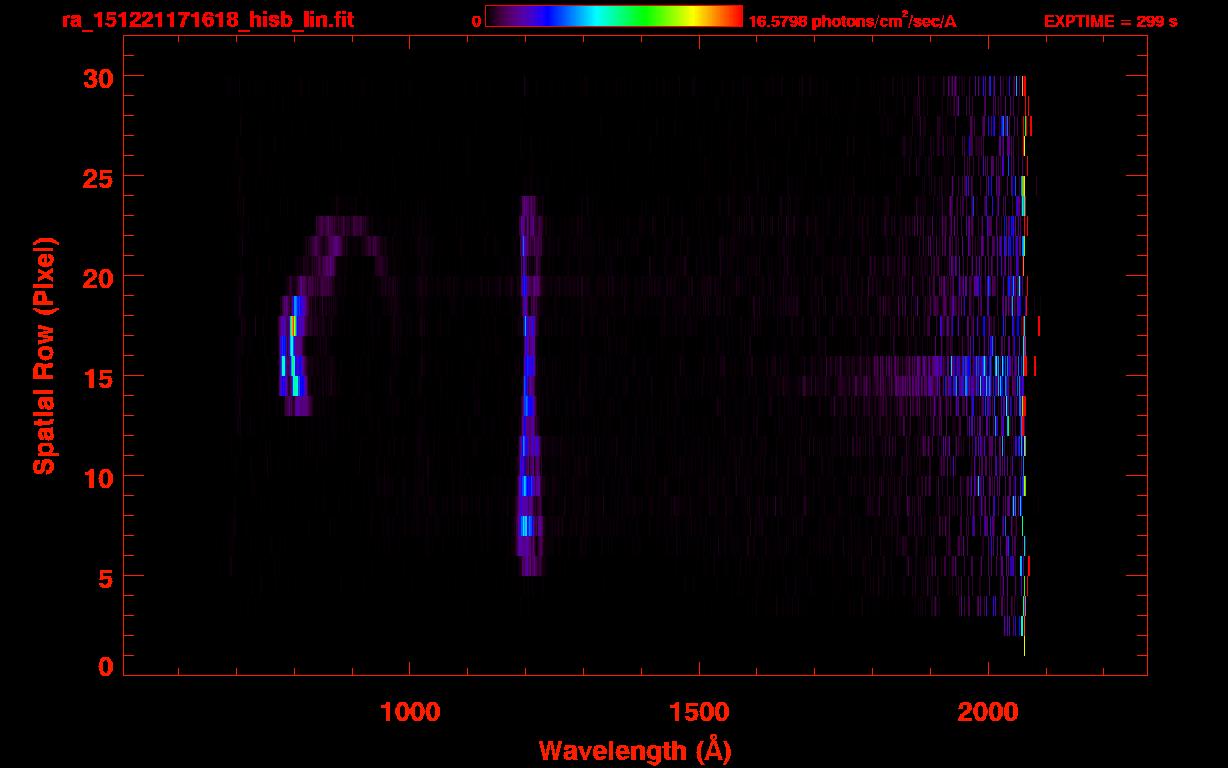Screen dimensions: 1228x768
Task: Click the vertical emission line near 1200 Å
Action: point(528,386)
